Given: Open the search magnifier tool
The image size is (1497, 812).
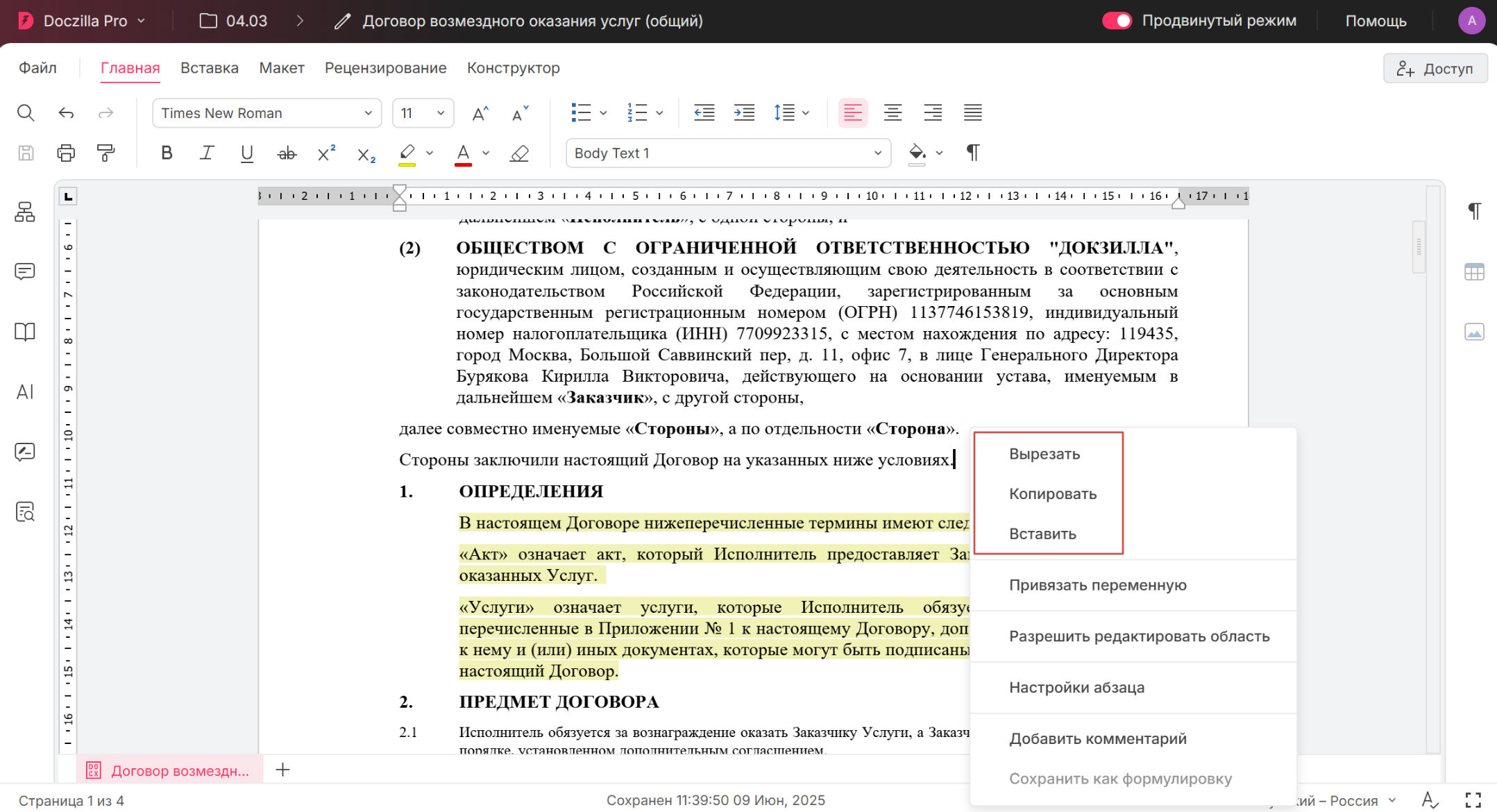Looking at the screenshot, I should 26,113.
